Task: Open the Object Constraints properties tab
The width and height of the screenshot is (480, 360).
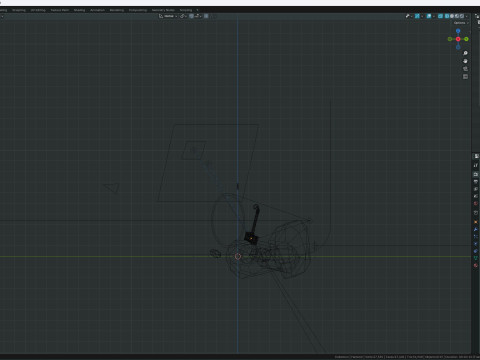Action: (476, 251)
